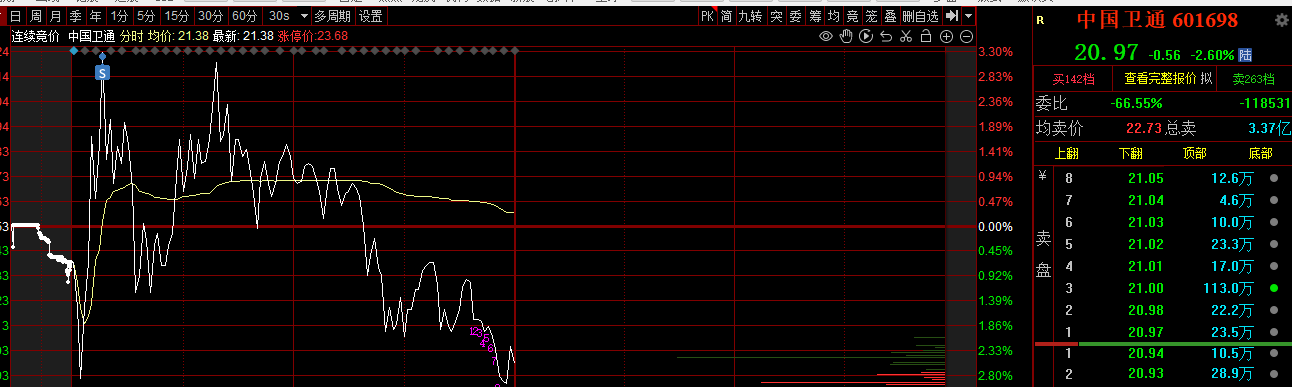The image size is (1292, 387).
Task: Toggle the 叠 overlay button
Action: click(890, 16)
